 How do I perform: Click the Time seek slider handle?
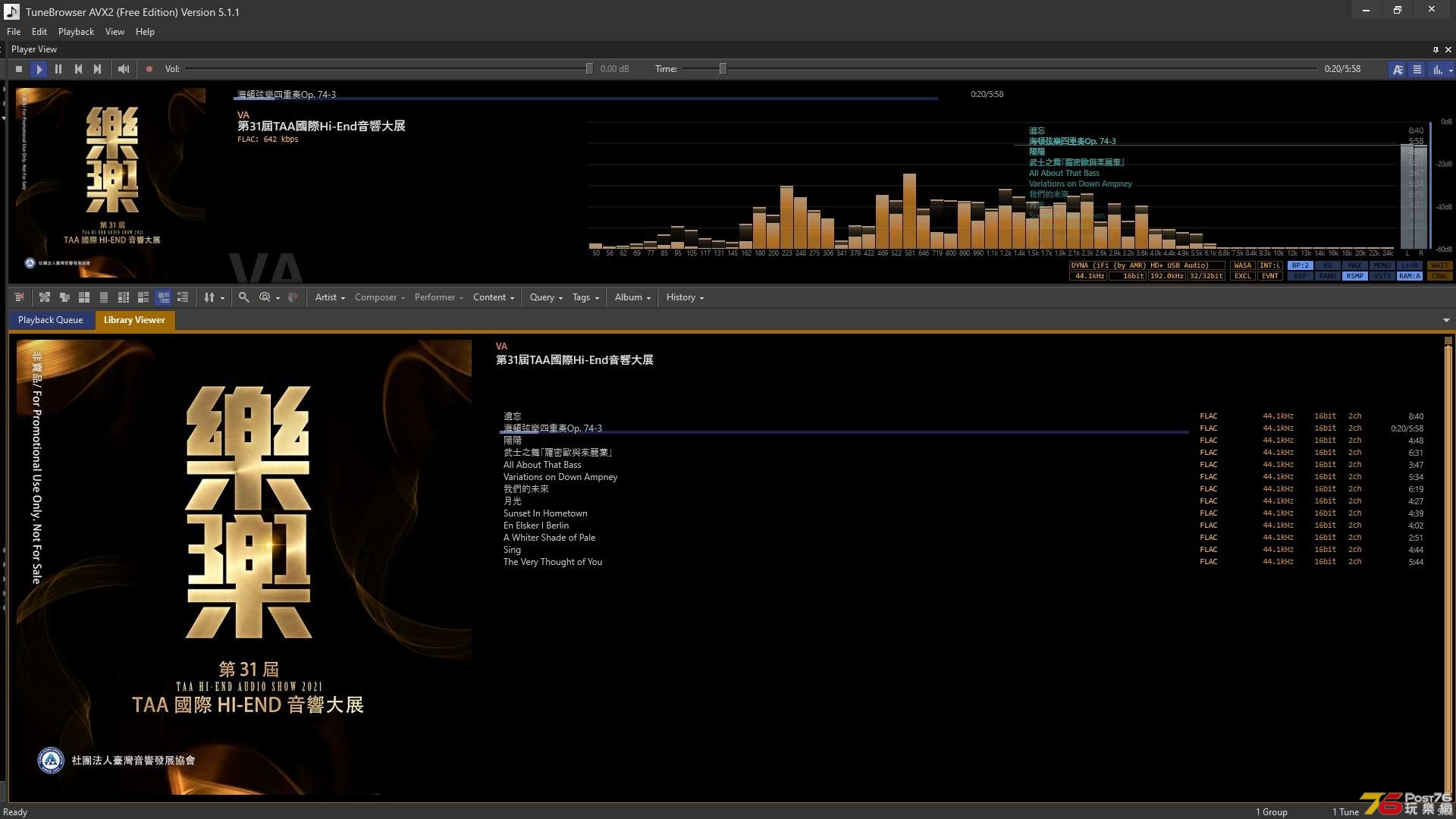[723, 69]
